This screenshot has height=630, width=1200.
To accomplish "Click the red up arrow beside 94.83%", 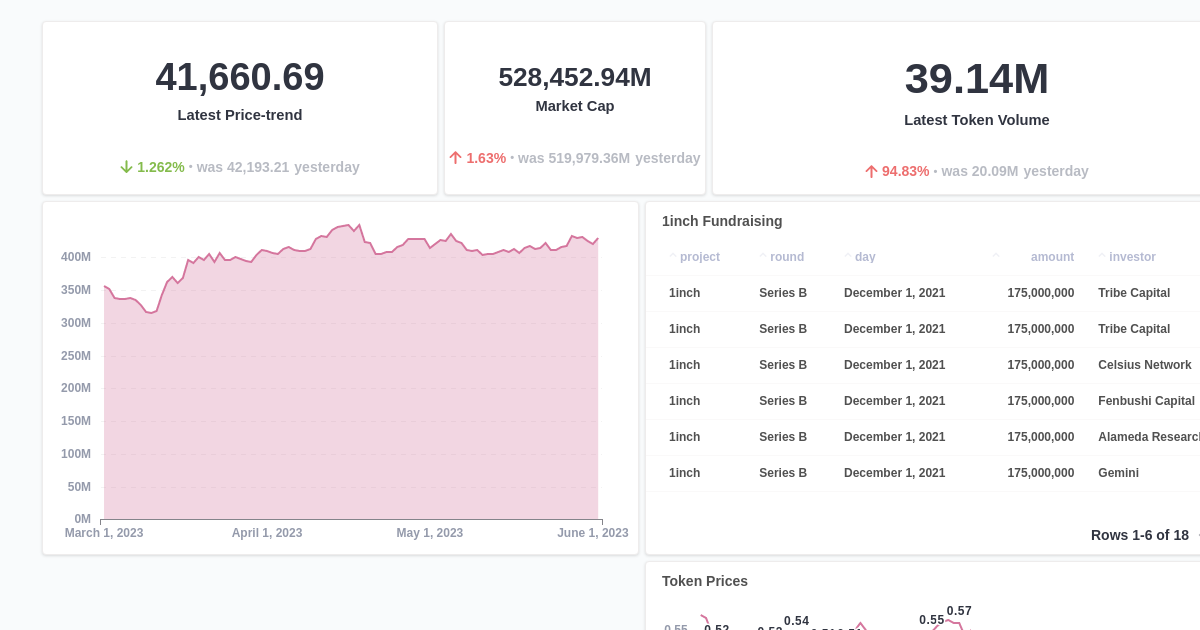I will (x=871, y=172).
